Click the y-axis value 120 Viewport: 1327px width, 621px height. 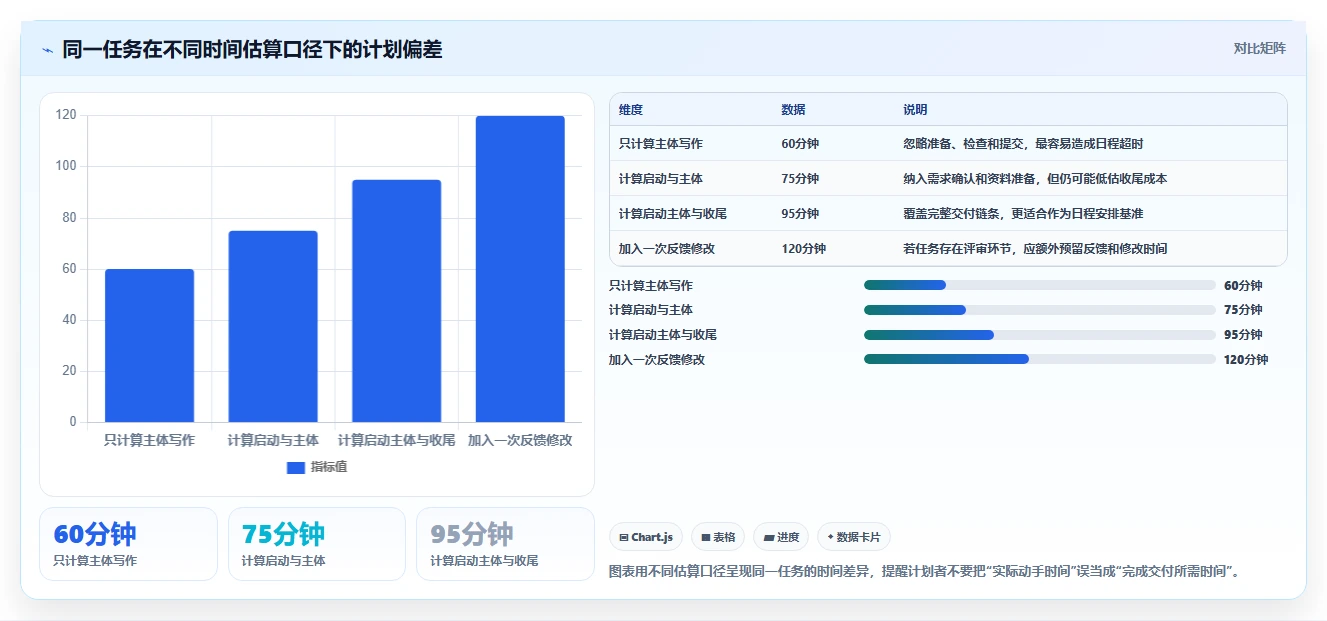pos(66,115)
